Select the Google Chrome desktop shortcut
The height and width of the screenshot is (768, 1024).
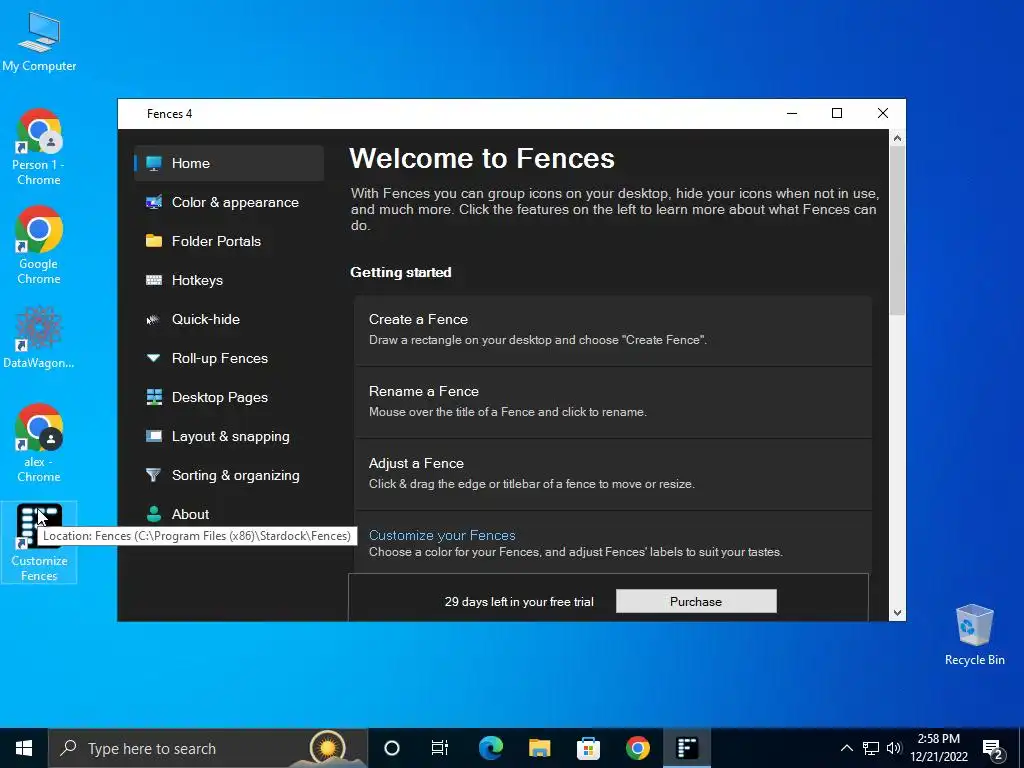pos(39,246)
